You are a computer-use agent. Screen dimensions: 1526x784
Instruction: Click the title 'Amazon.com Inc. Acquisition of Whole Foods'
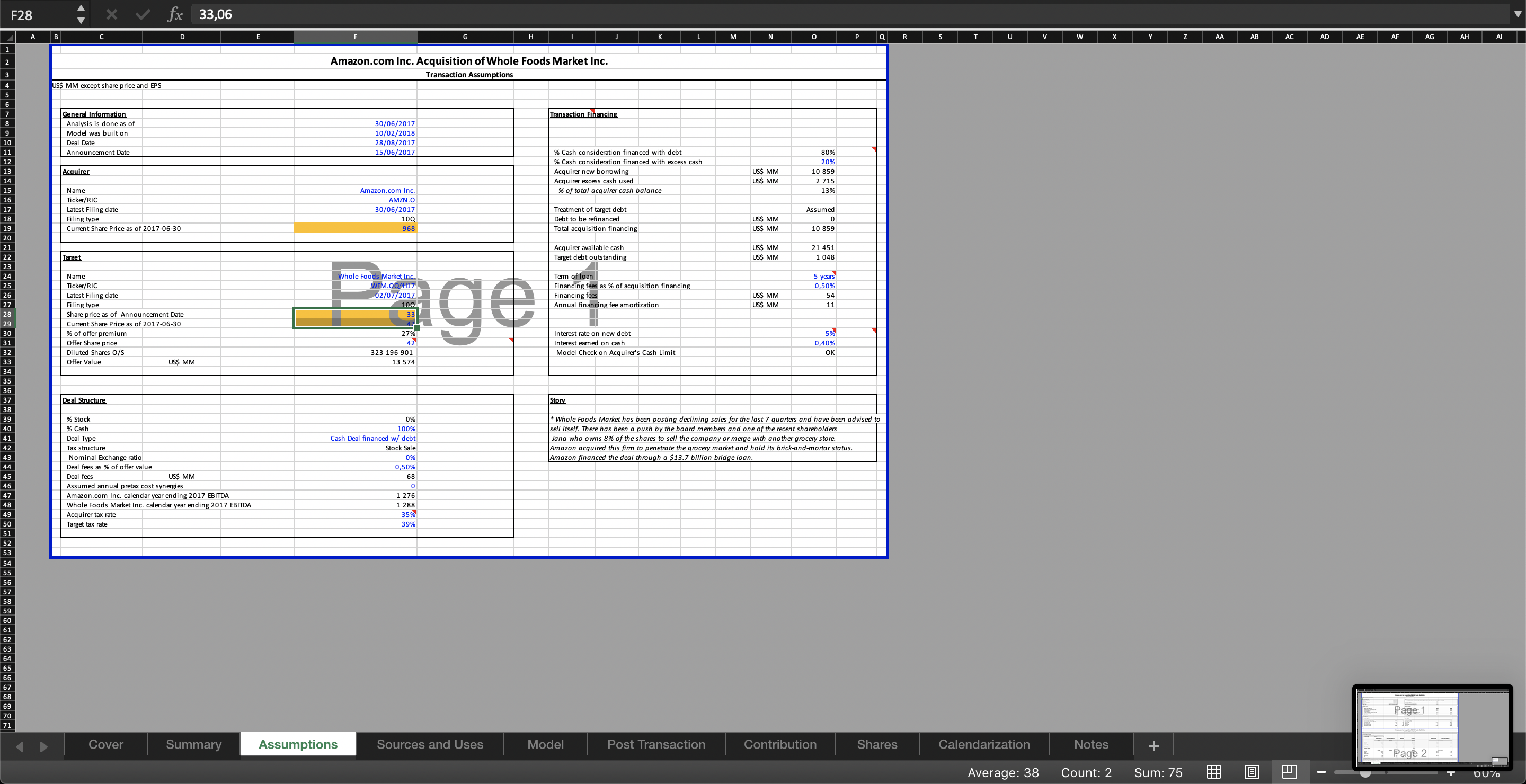tap(468, 61)
